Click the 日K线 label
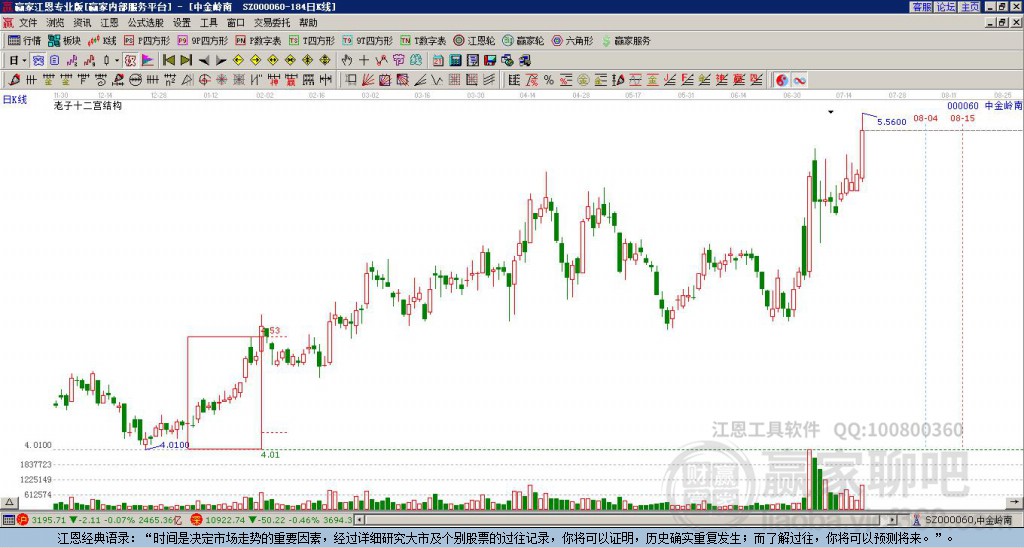This screenshot has height=548, width=1024. [x=15, y=100]
